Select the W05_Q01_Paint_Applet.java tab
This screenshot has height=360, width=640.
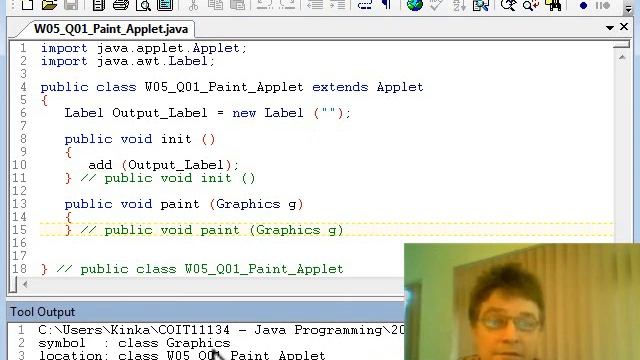click(x=111, y=29)
